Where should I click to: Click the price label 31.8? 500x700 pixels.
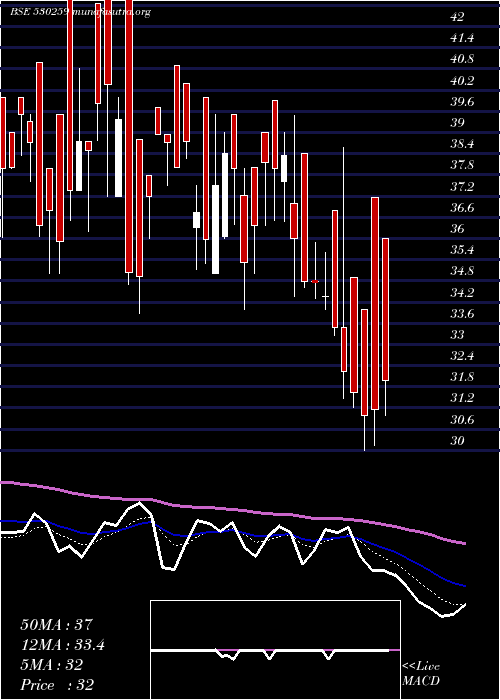point(462,377)
